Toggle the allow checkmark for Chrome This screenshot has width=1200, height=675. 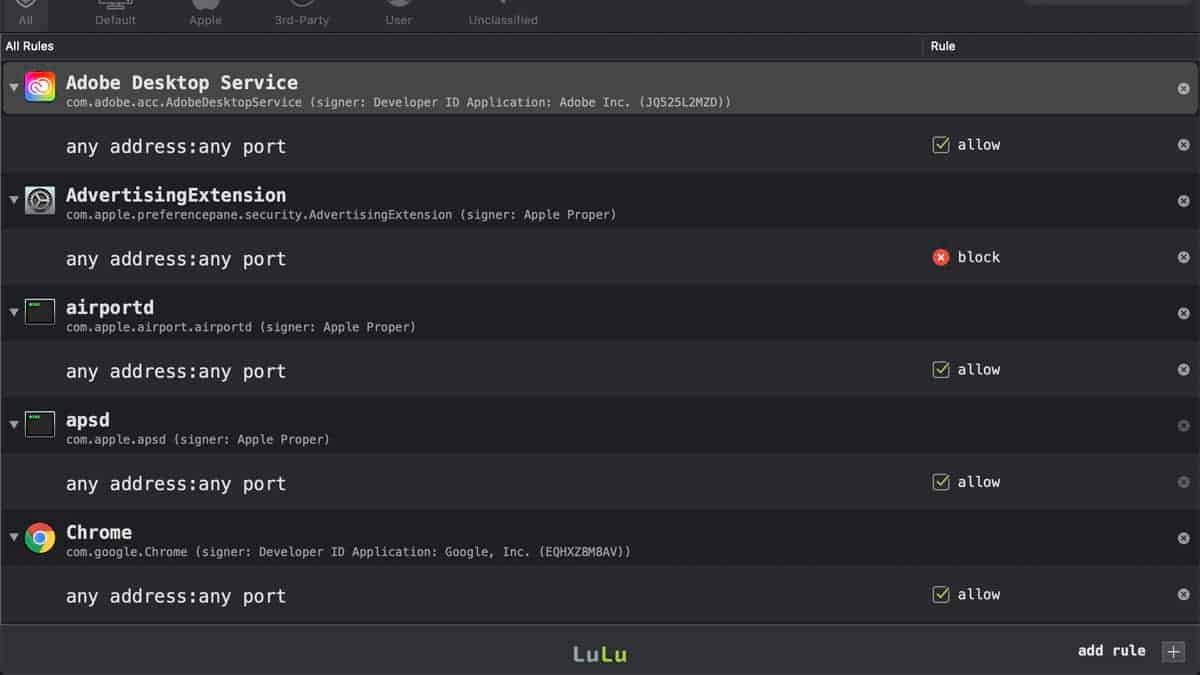click(940, 593)
